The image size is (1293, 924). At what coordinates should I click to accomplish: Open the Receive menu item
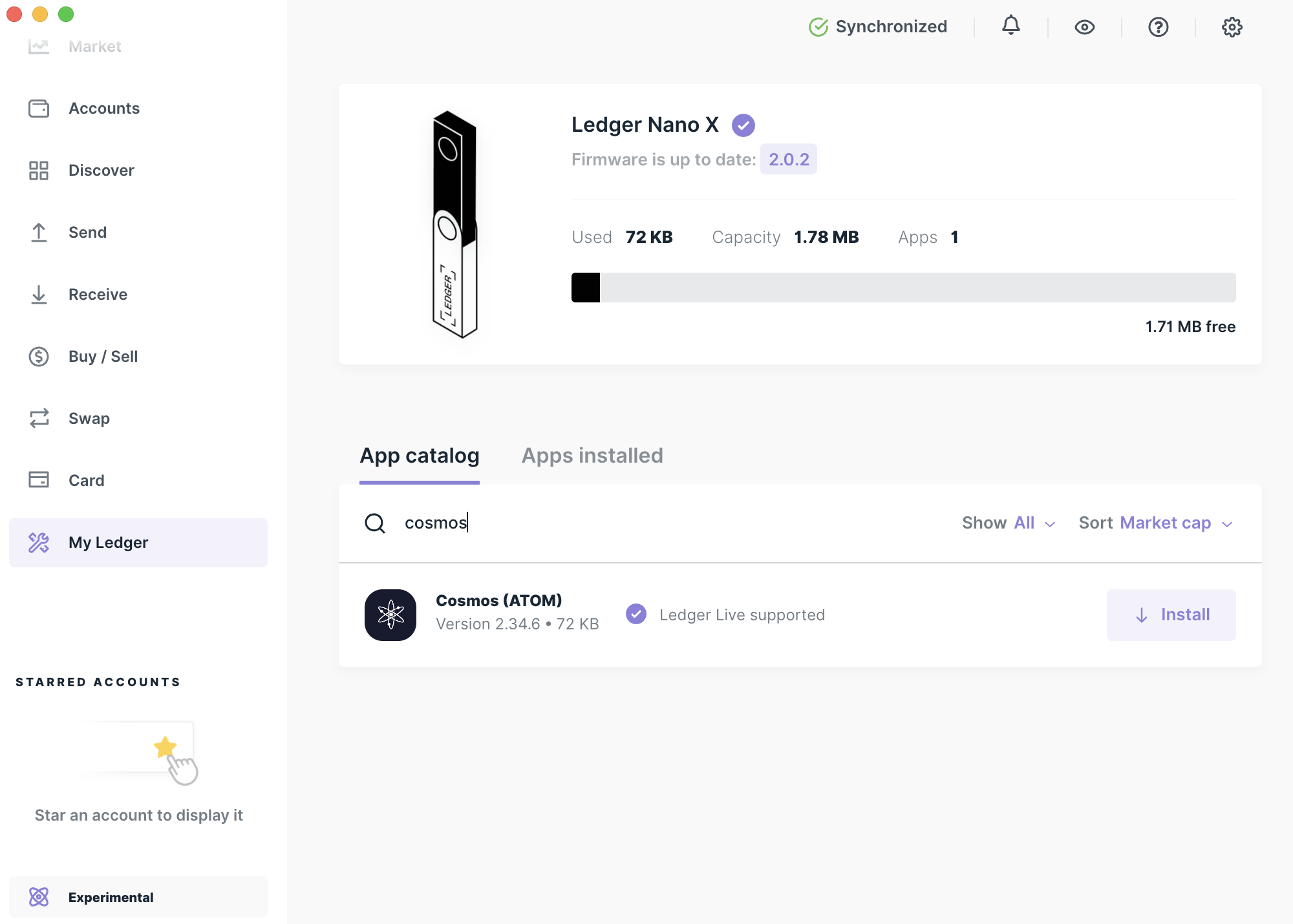pyautogui.click(x=98, y=295)
